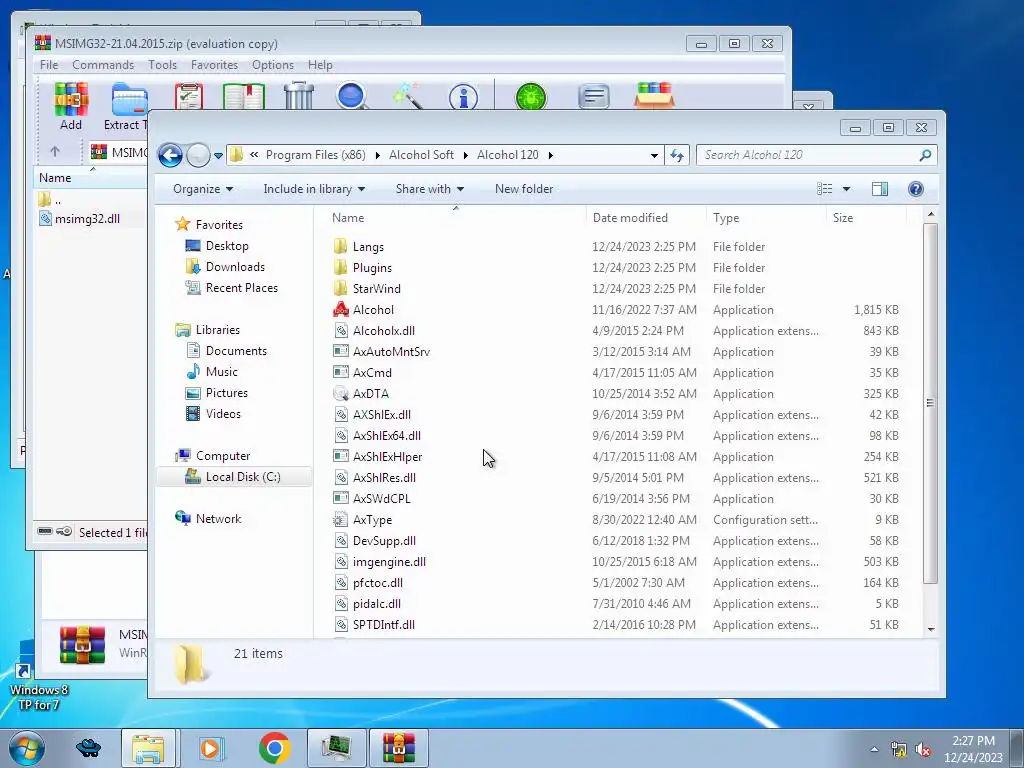Sort by Type column header
This screenshot has height=768, width=1024.
tap(766, 217)
